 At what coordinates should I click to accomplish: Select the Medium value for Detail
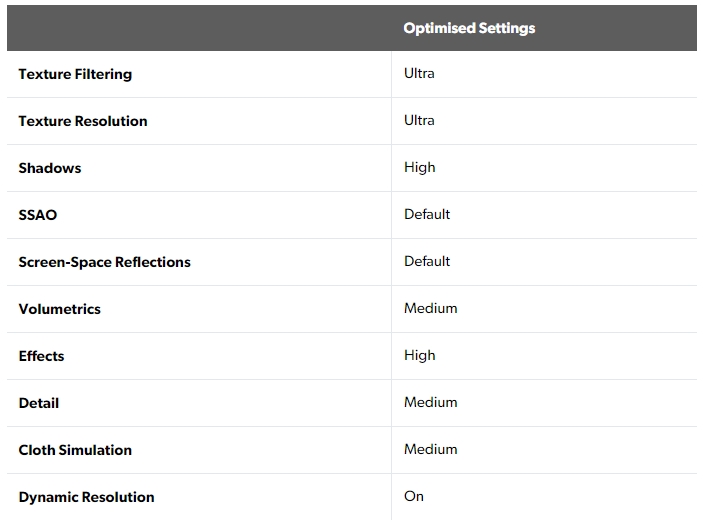click(431, 402)
